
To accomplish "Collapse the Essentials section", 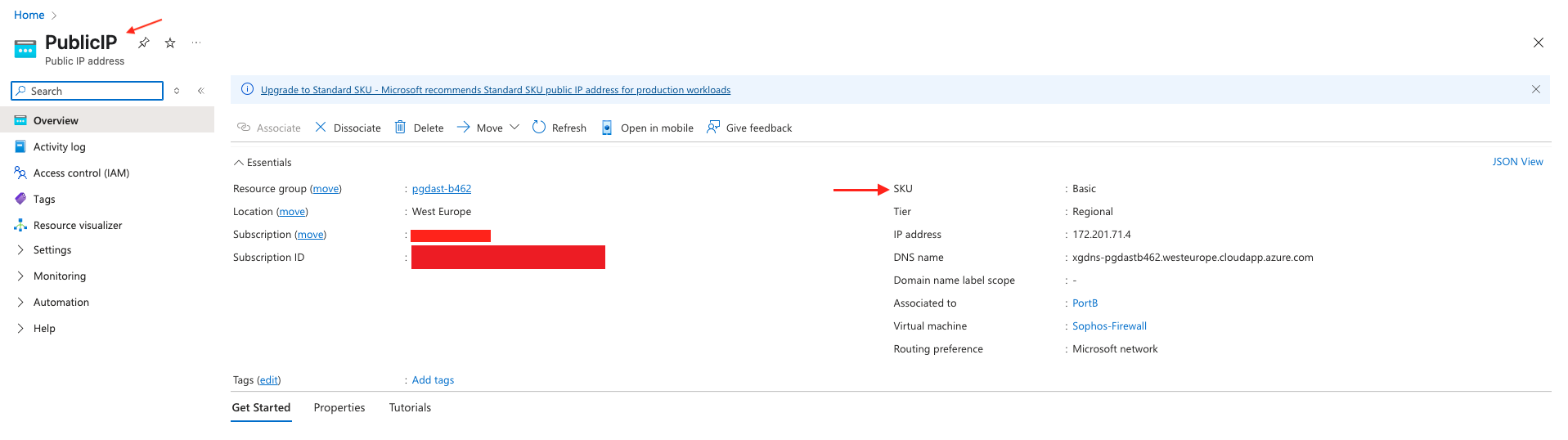I will point(239,162).
